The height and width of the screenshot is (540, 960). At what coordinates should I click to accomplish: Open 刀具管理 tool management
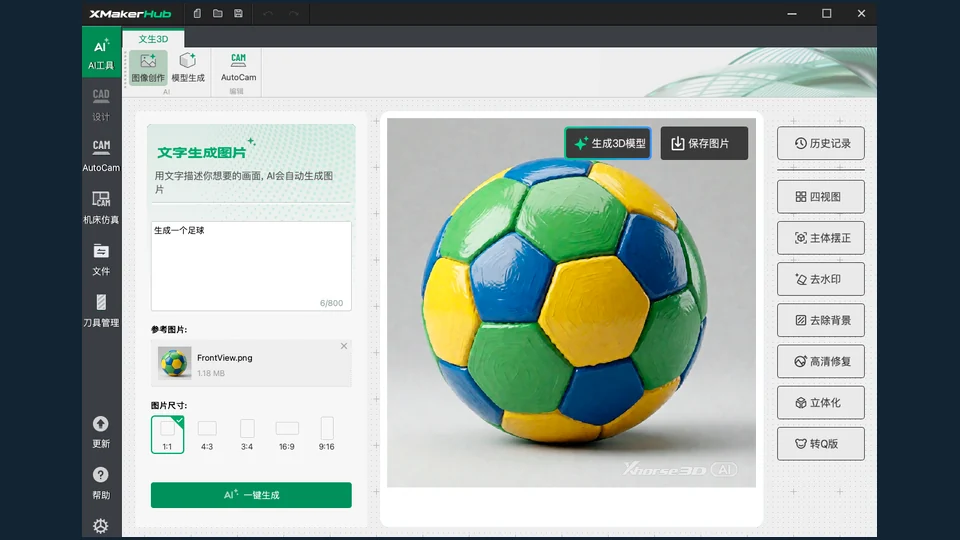pos(101,310)
